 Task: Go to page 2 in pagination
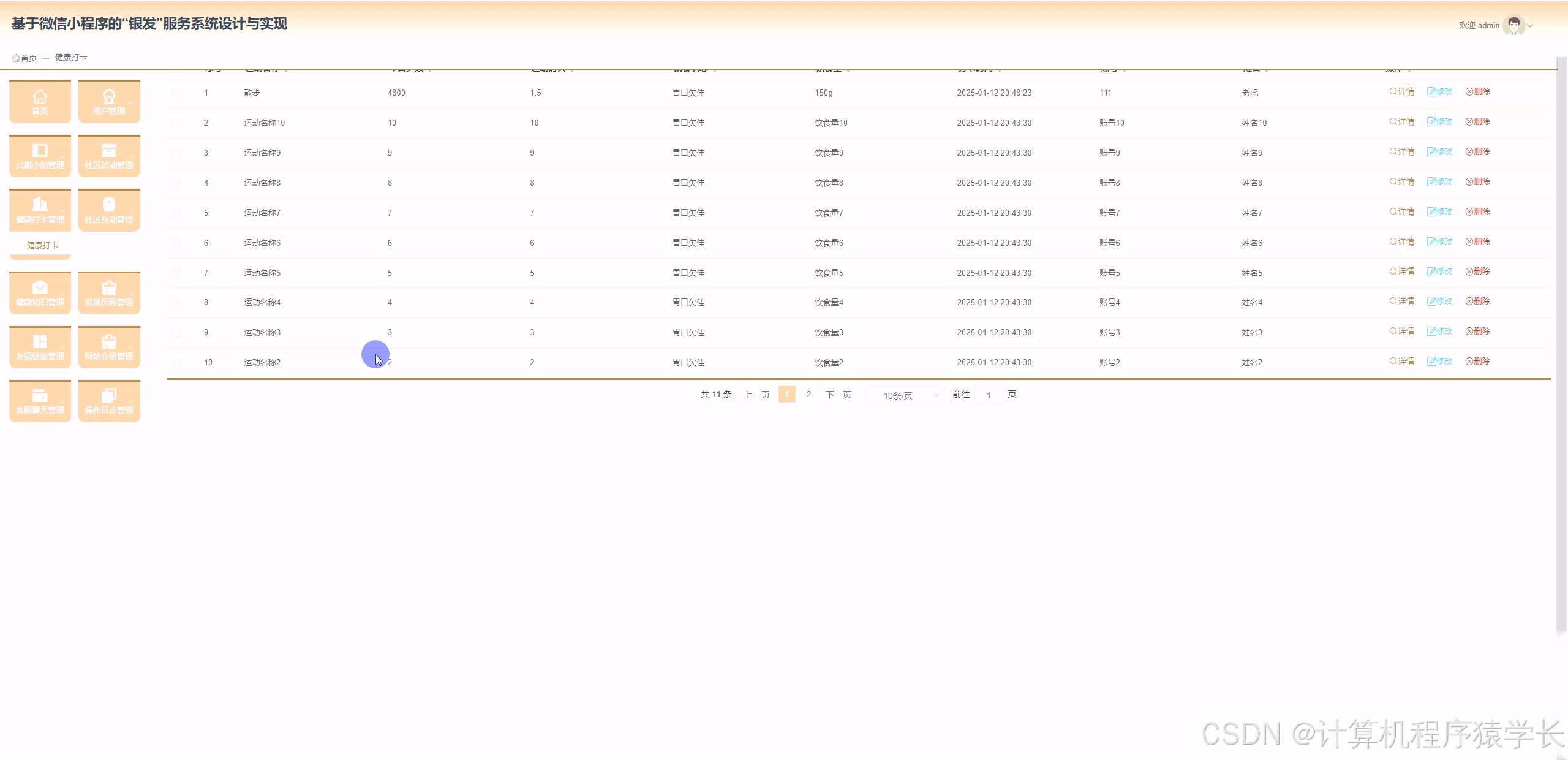point(809,394)
